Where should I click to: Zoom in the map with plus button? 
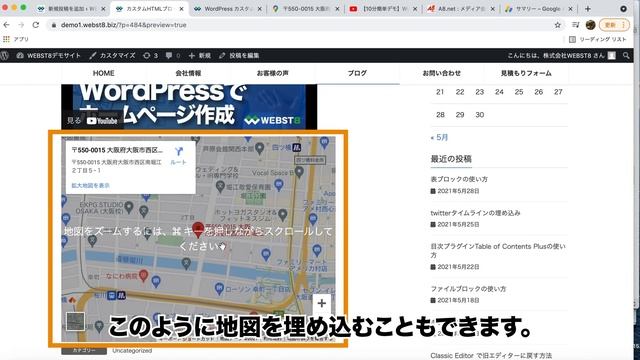tap(322, 303)
